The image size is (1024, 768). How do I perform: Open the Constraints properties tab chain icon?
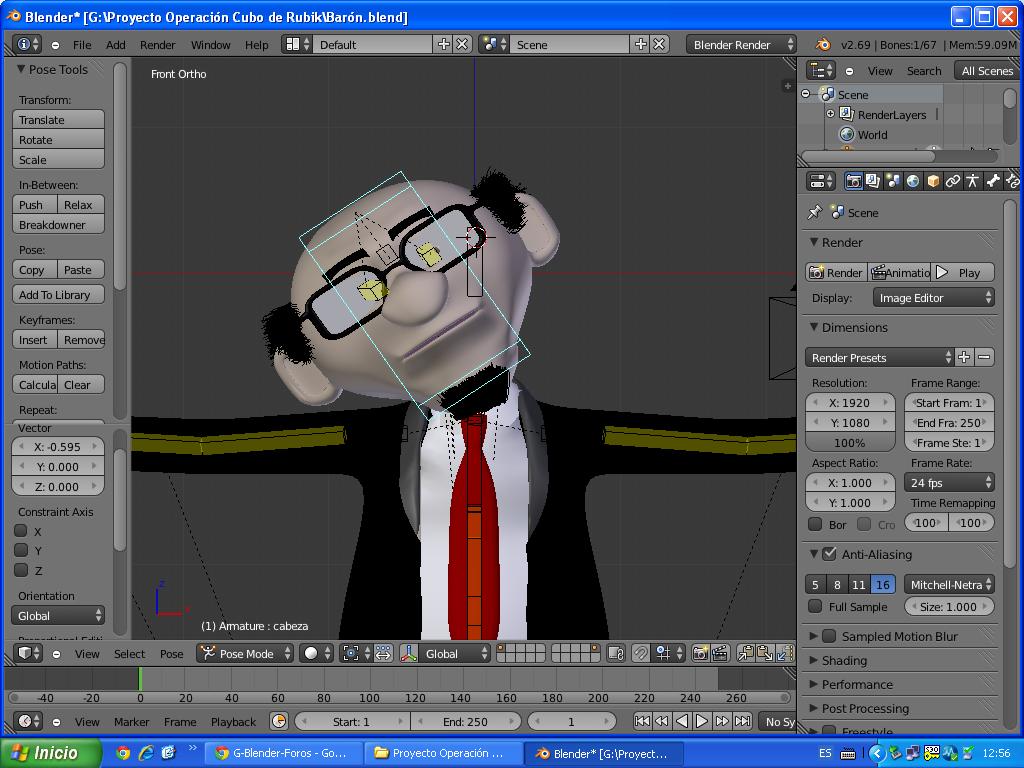(x=953, y=182)
